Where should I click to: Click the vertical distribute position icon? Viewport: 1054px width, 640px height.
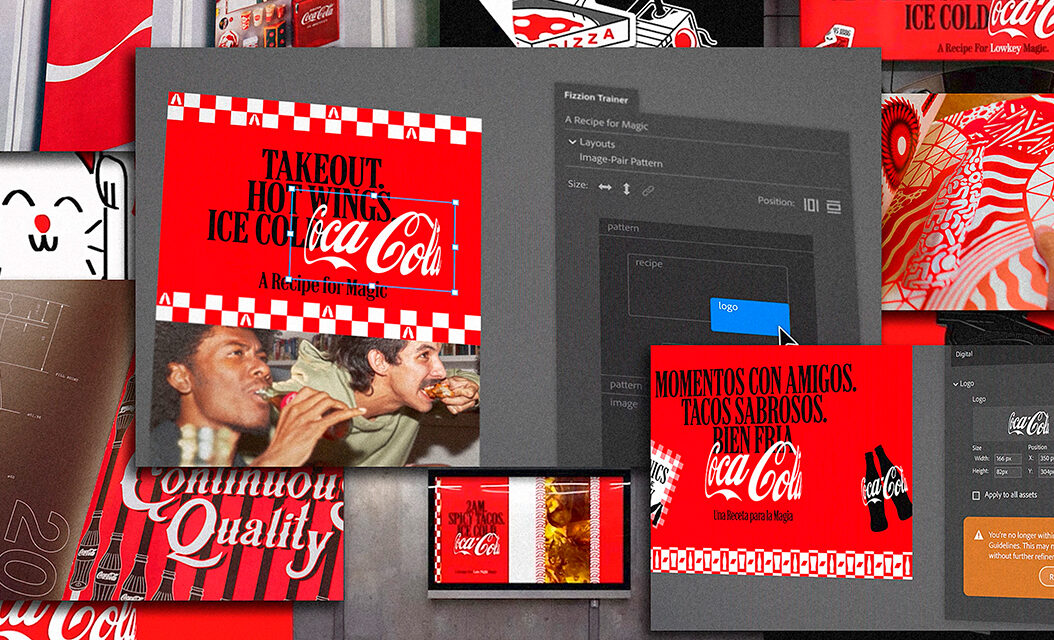click(834, 206)
